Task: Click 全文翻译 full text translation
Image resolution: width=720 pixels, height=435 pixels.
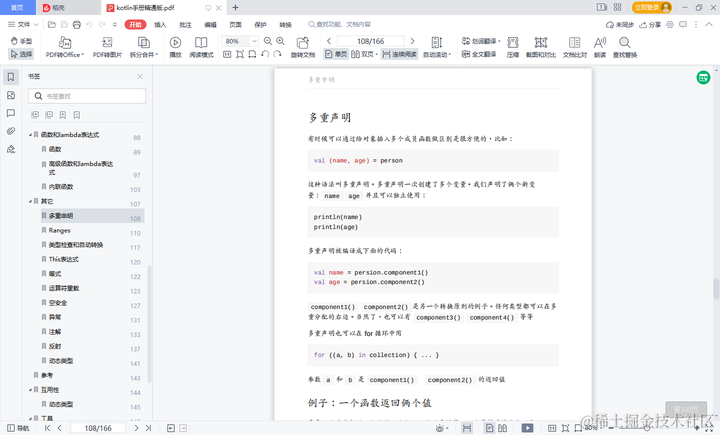Action: pos(479,54)
